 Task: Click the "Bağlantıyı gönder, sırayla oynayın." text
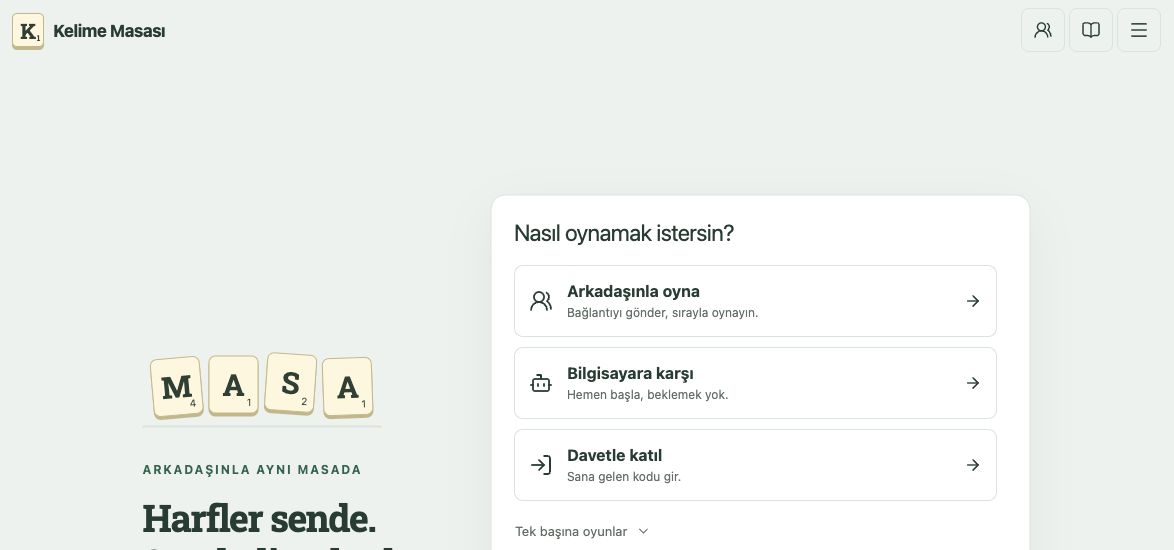[663, 313]
